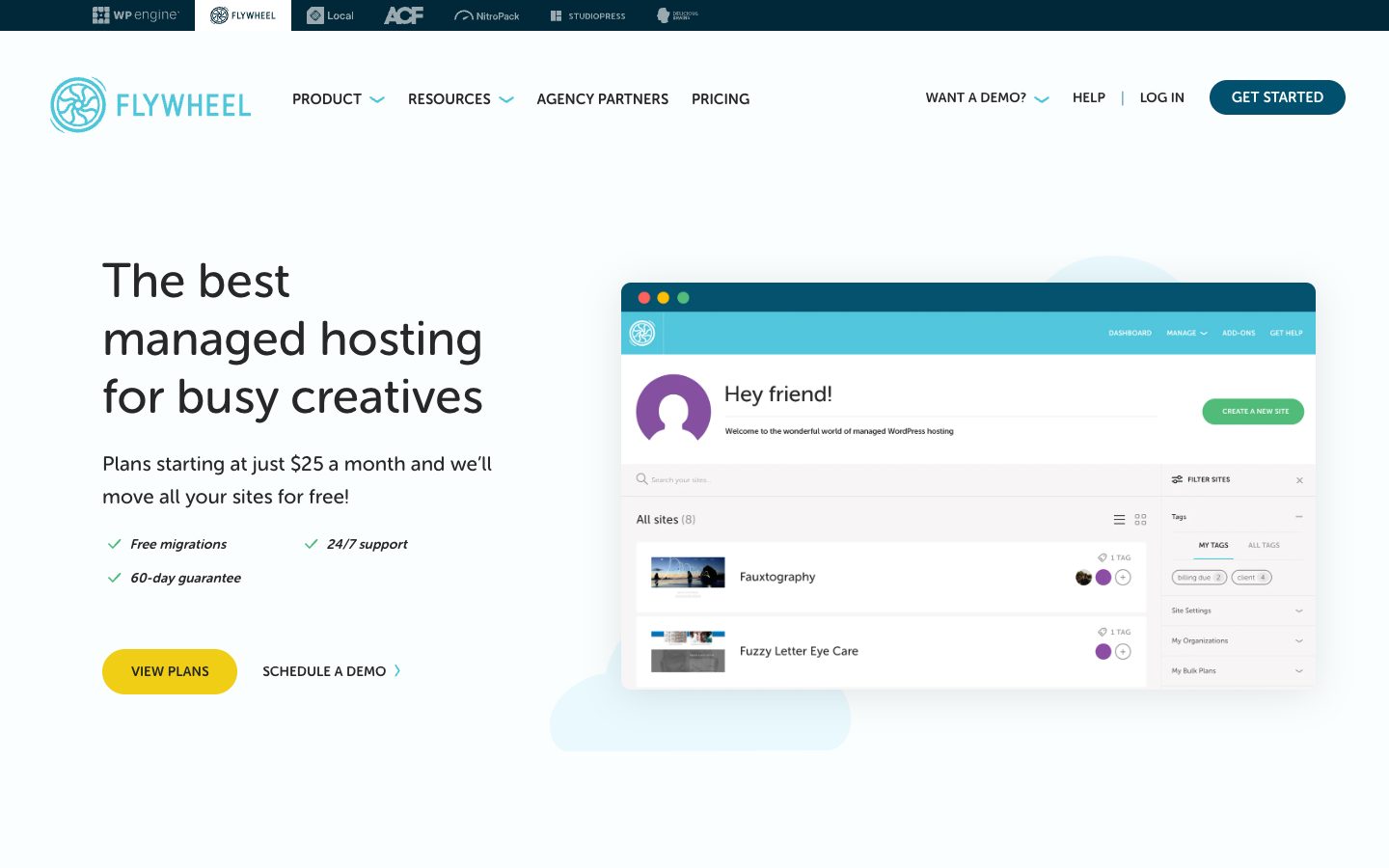Select Add-ons in the preview navigation
This screenshot has height=868, width=1389.
point(1239,333)
